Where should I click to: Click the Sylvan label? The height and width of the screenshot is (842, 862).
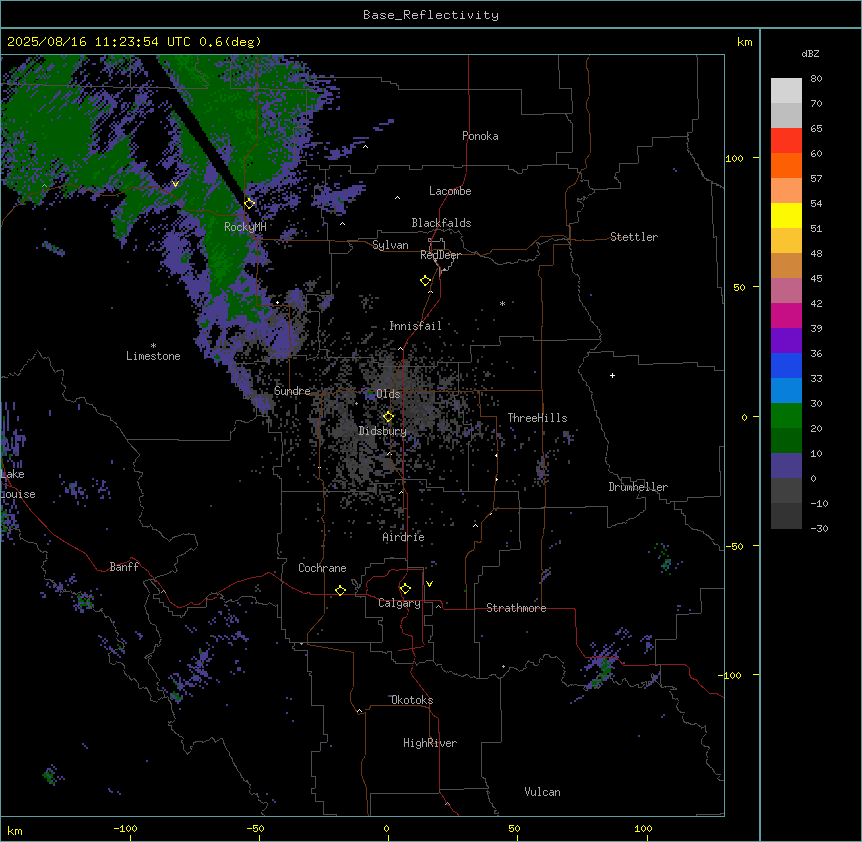click(x=390, y=245)
